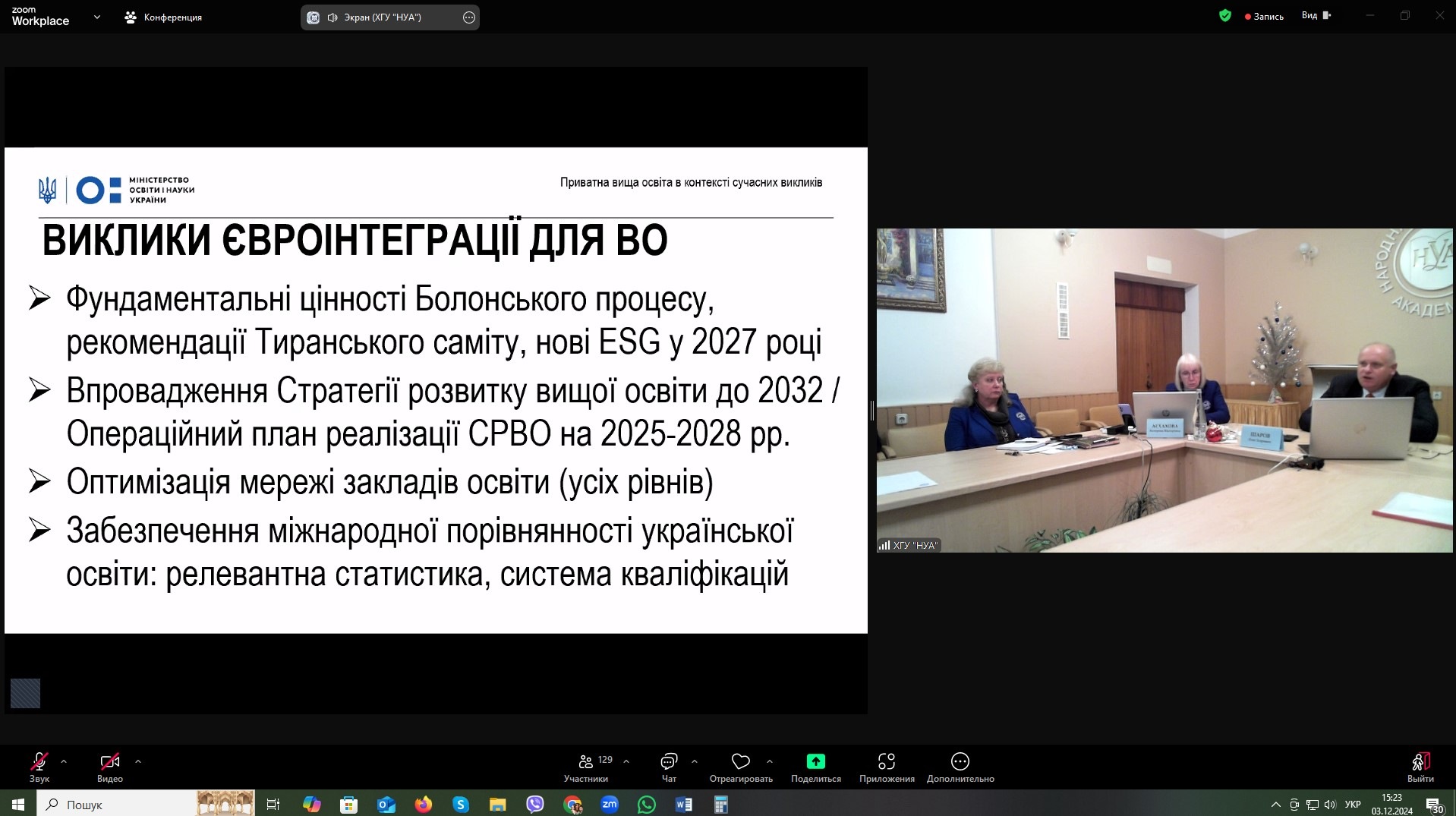Open the Участники participants panel
1456x816 pixels.
[586, 762]
